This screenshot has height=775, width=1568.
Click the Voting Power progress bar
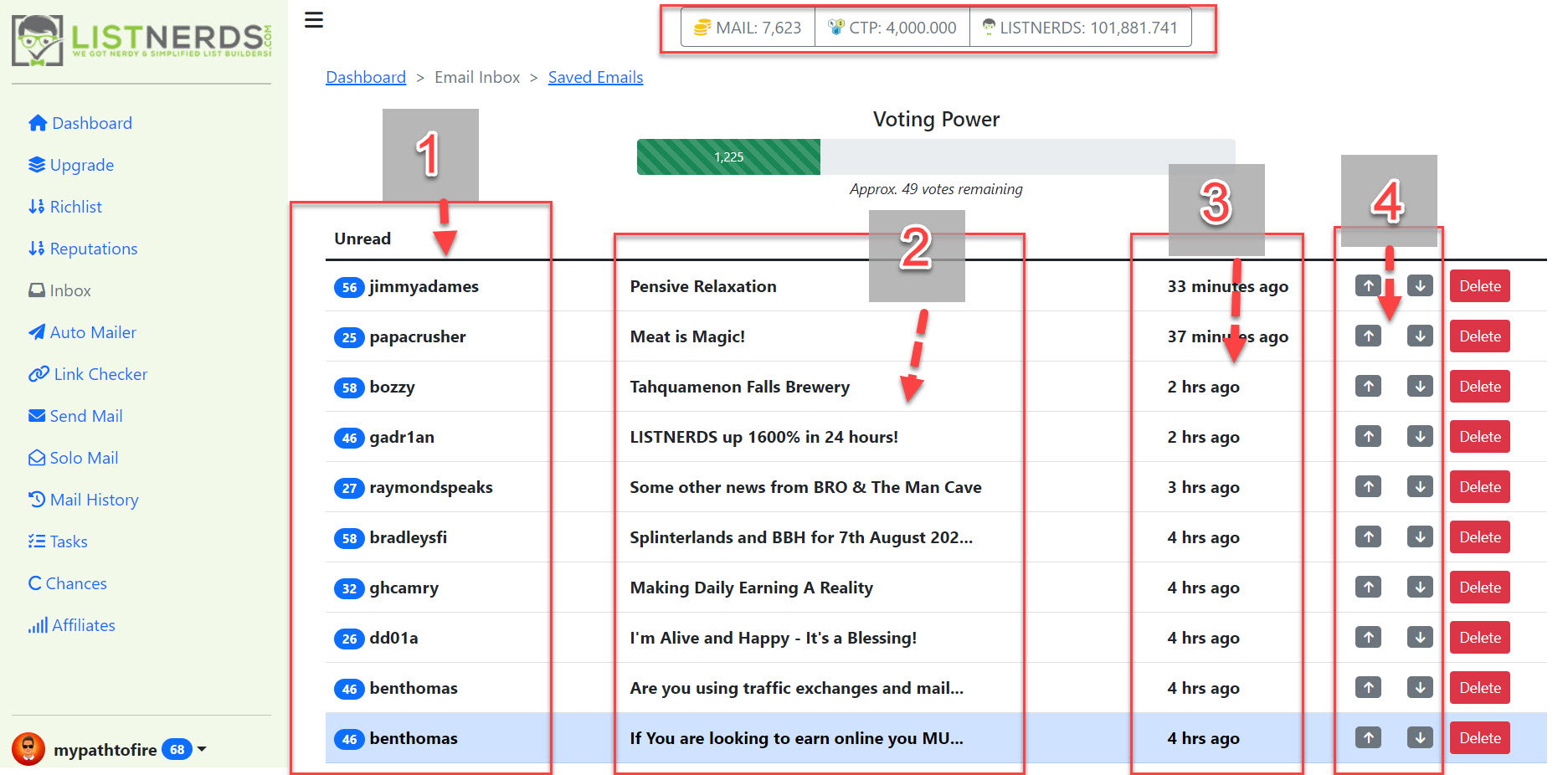936,157
